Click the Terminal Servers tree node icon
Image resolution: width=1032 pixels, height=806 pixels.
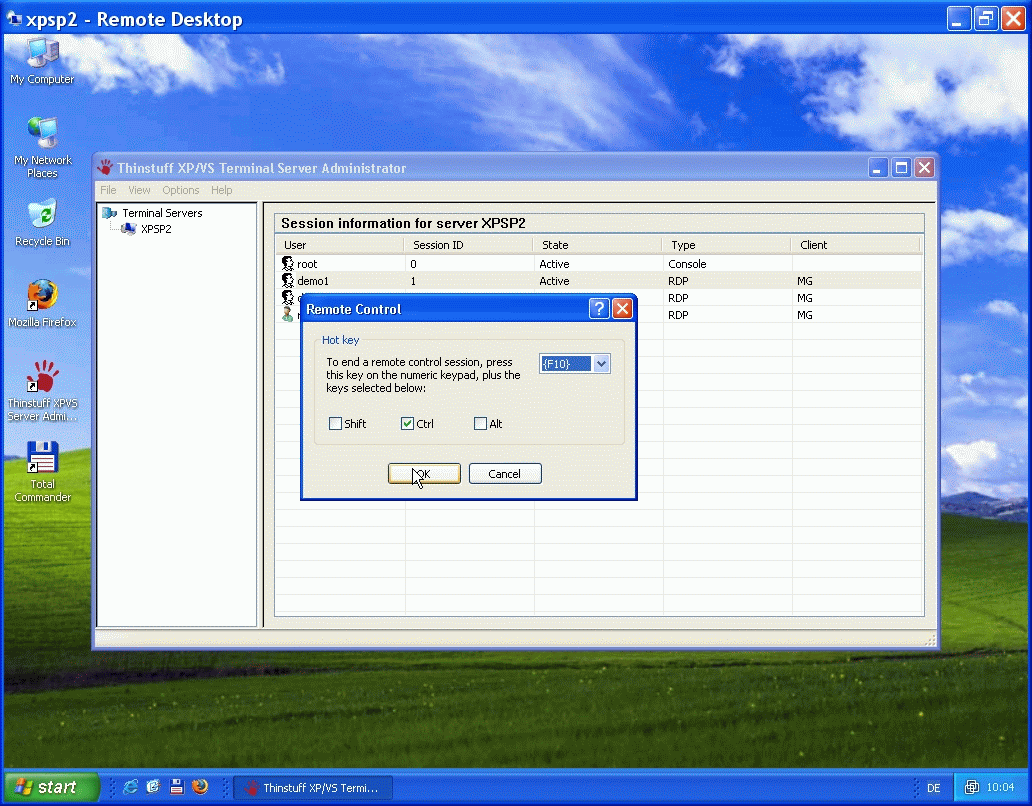(110, 213)
